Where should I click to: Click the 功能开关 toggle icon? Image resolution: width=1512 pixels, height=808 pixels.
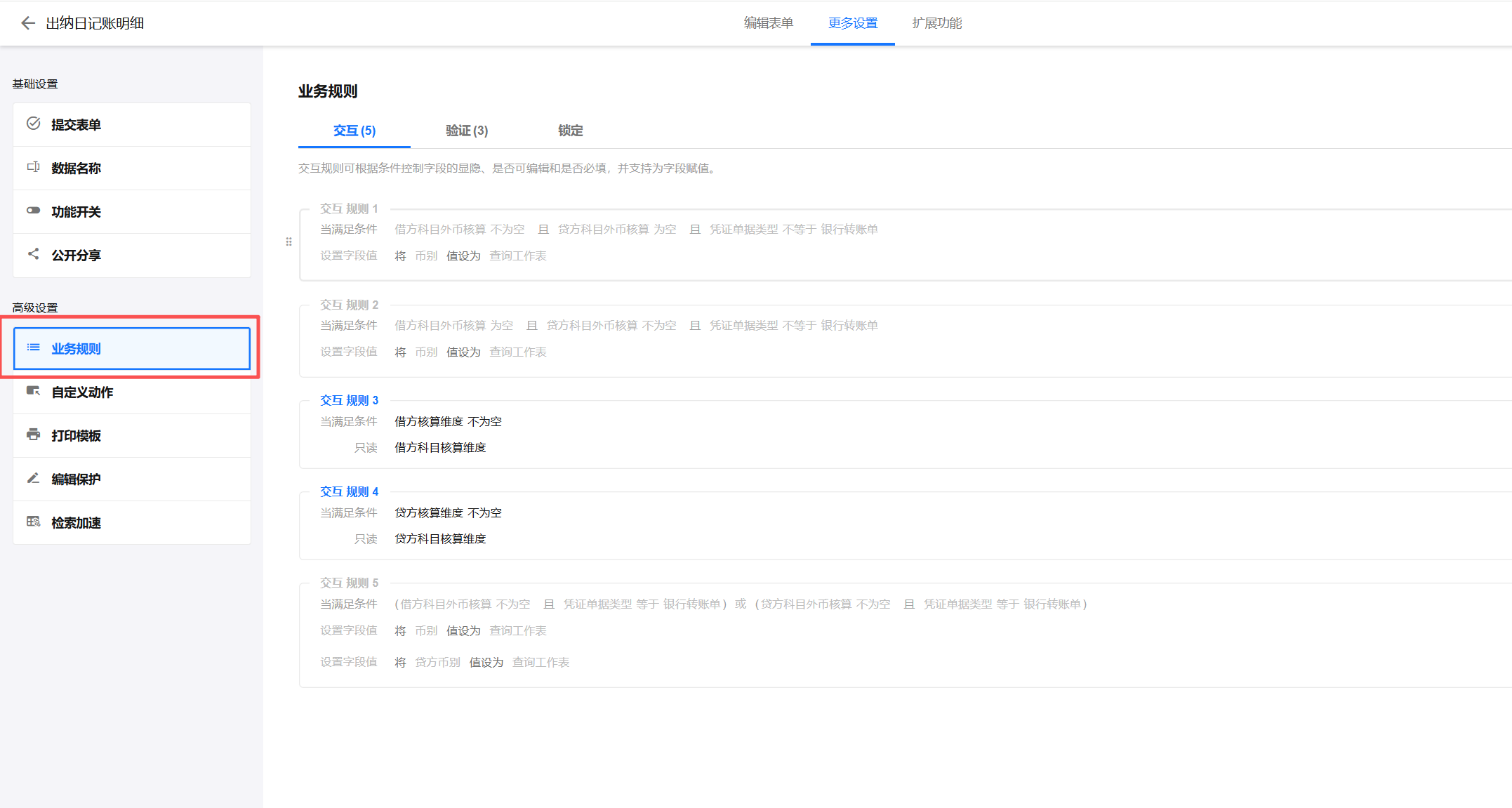click(33, 211)
